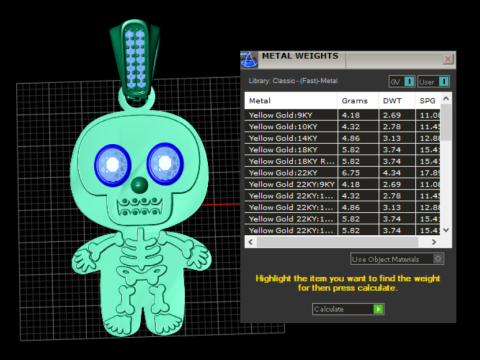Select the Yellow Gold:9KY row
This screenshot has height=360, width=480.
click(342, 115)
